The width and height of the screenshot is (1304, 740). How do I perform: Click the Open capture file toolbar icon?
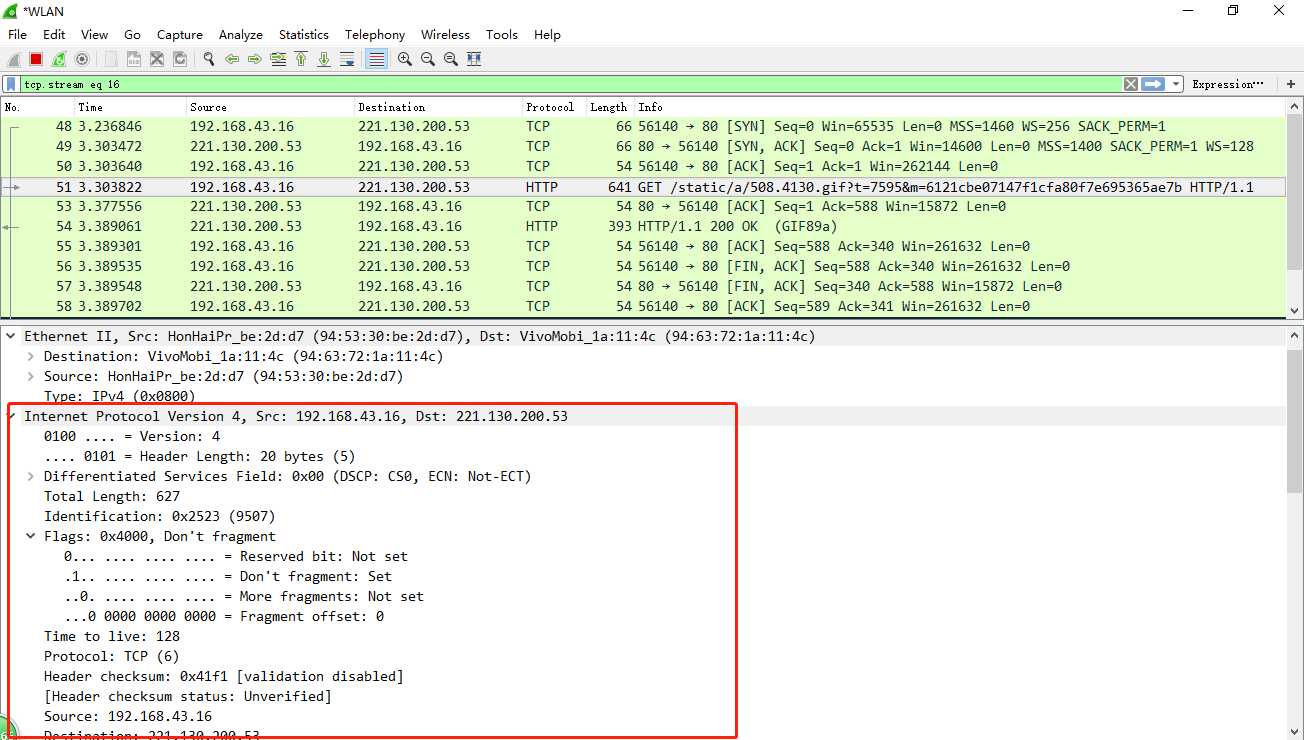point(111,60)
